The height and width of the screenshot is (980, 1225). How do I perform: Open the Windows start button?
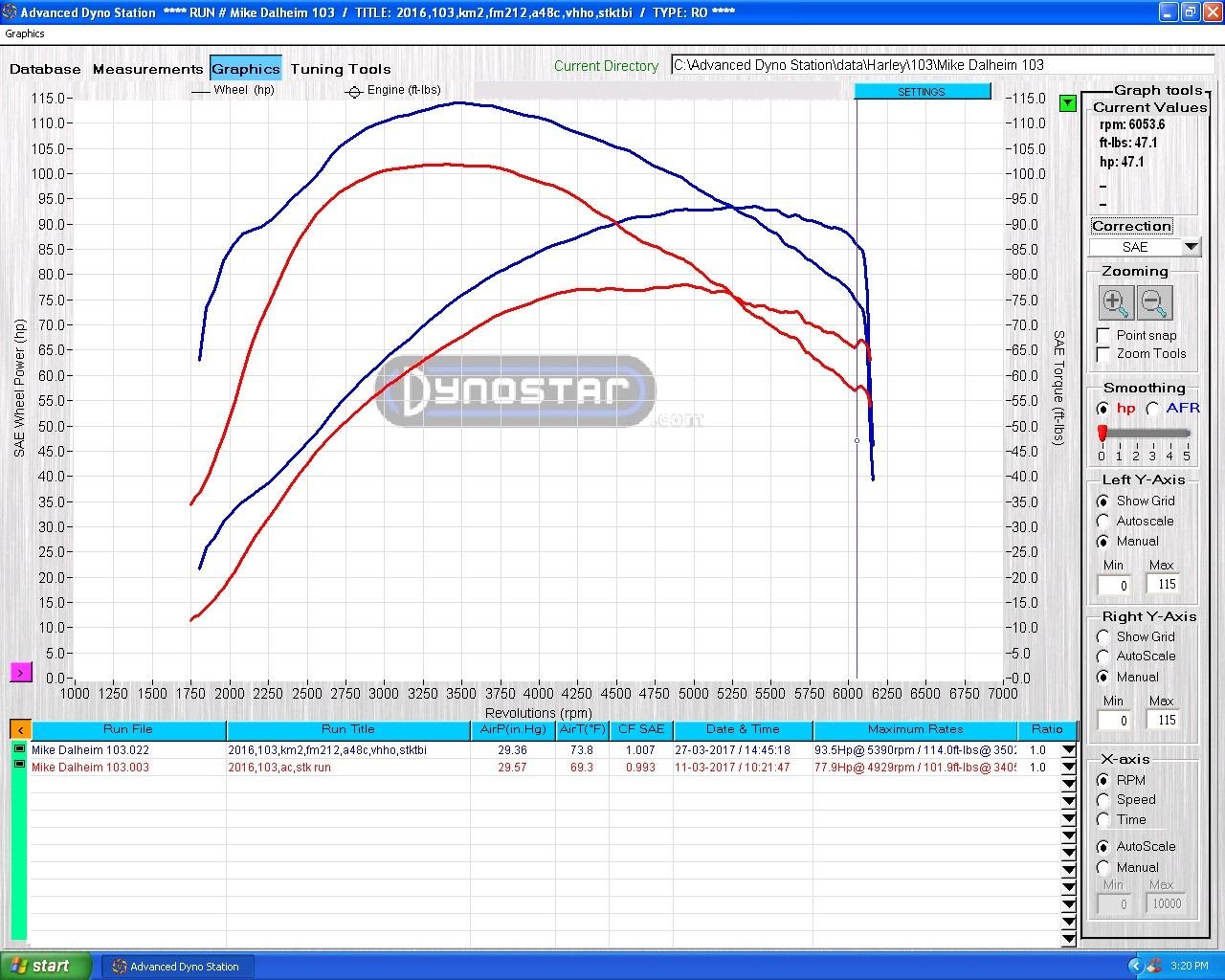46,966
